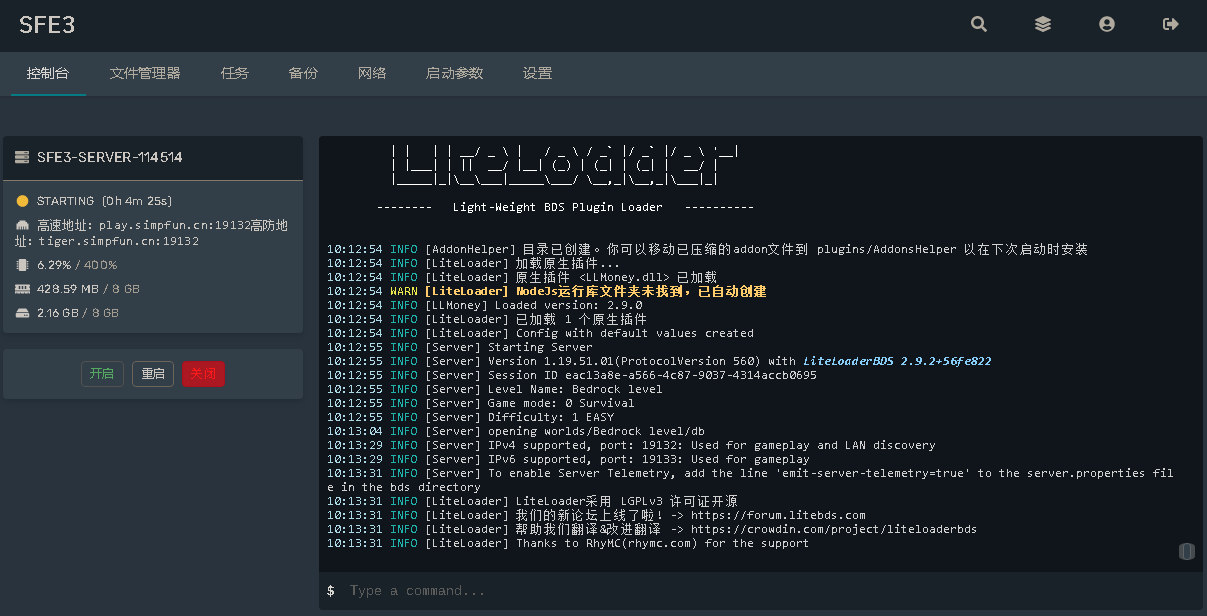This screenshot has width=1207, height=616.
Task: Click the LGPLv3 许可证开源 log line
Action: [532, 501]
